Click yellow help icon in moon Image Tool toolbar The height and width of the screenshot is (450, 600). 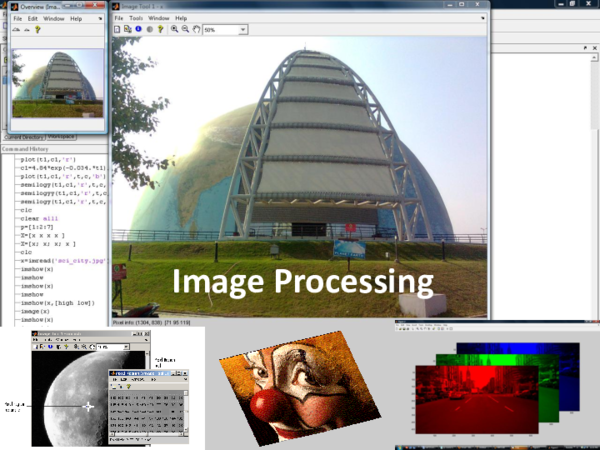point(66,347)
